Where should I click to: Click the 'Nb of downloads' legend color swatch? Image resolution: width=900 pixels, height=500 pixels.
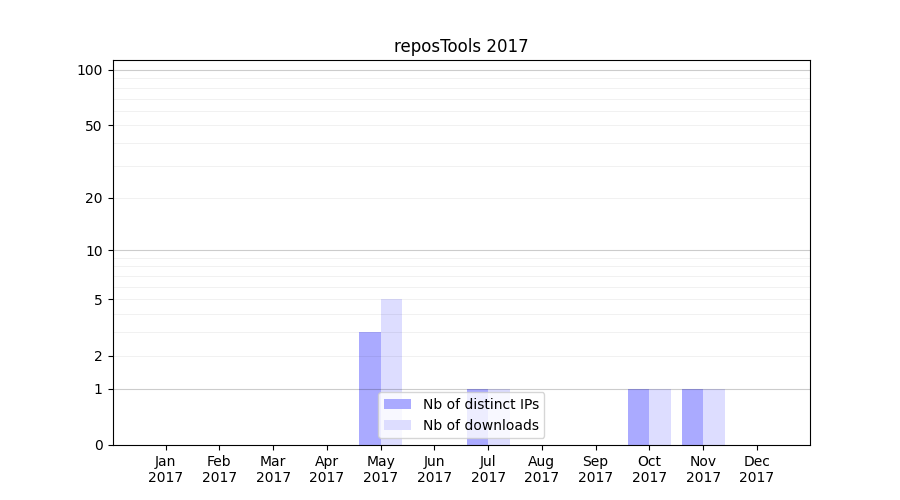pos(397,425)
